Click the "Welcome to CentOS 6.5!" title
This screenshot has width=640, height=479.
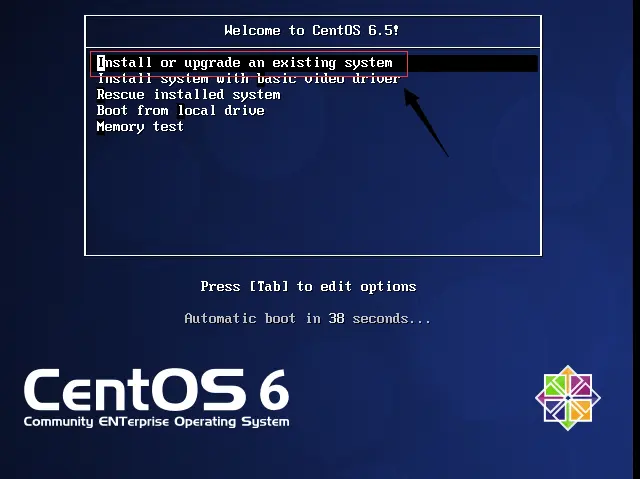(311, 31)
